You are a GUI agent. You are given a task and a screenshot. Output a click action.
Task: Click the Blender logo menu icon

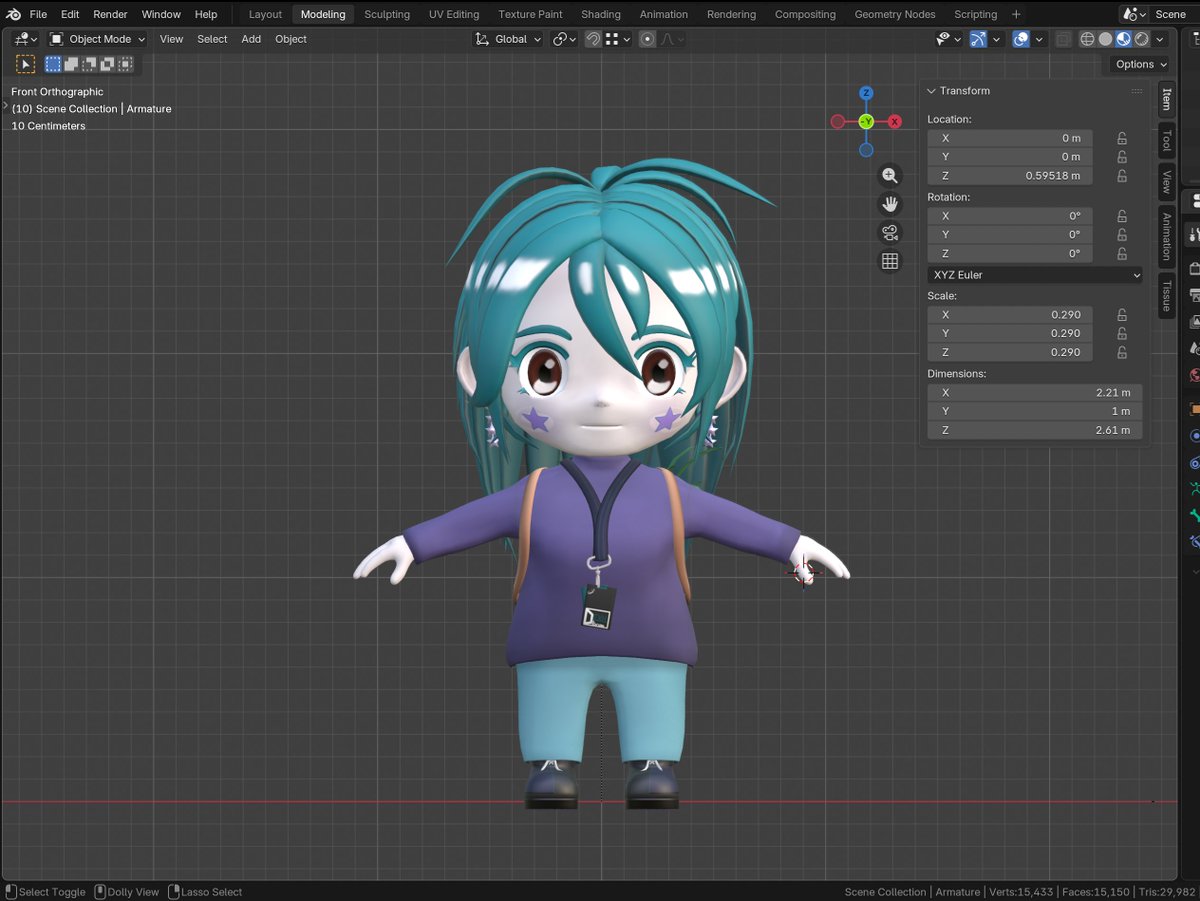pyautogui.click(x=13, y=14)
